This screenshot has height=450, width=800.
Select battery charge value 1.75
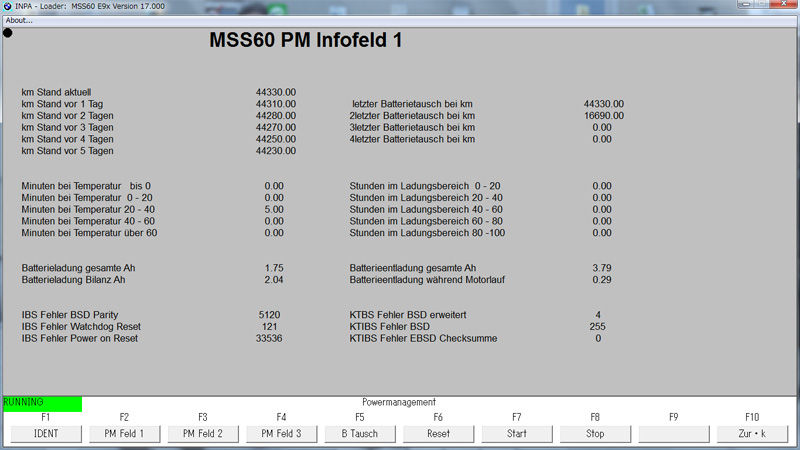[x=274, y=268]
